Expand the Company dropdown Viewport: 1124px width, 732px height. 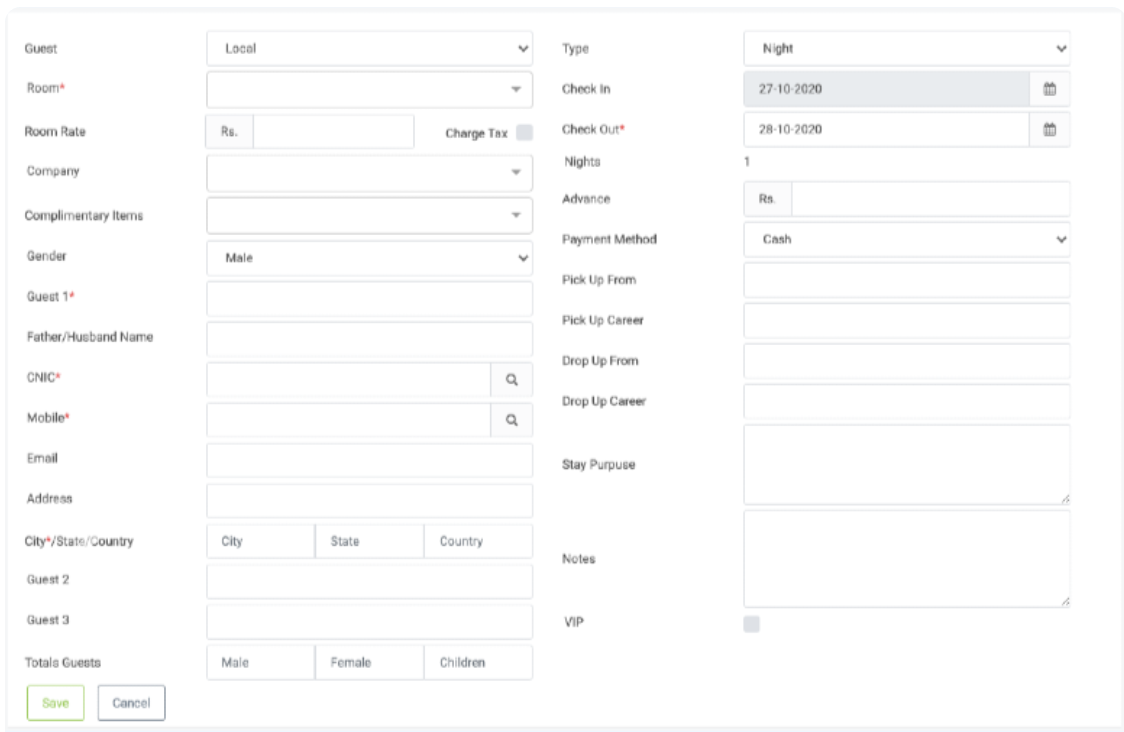369,173
